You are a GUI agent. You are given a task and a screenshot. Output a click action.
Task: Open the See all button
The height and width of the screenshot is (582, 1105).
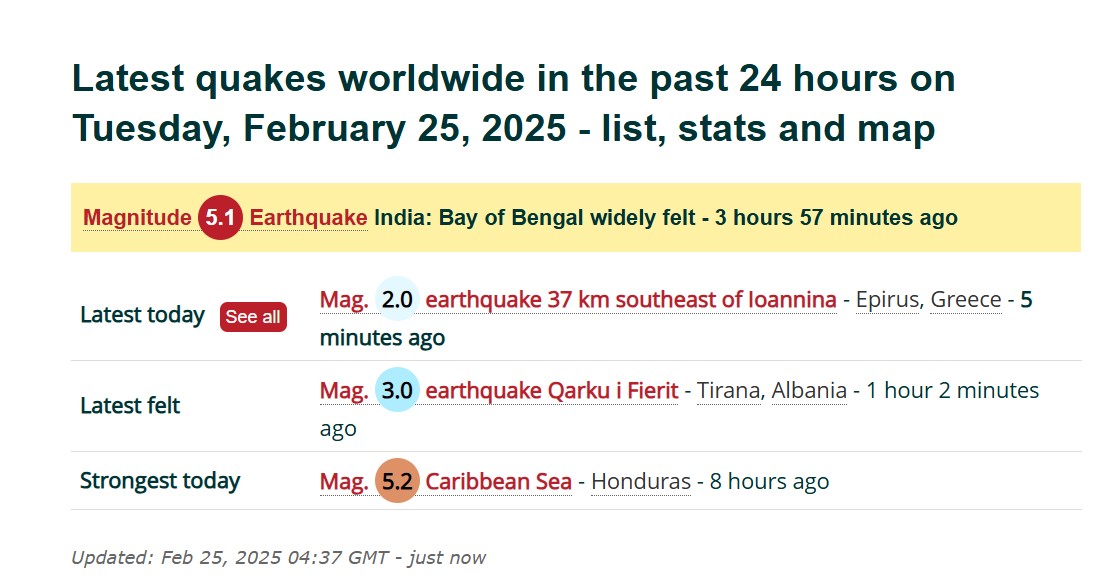[x=253, y=316]
